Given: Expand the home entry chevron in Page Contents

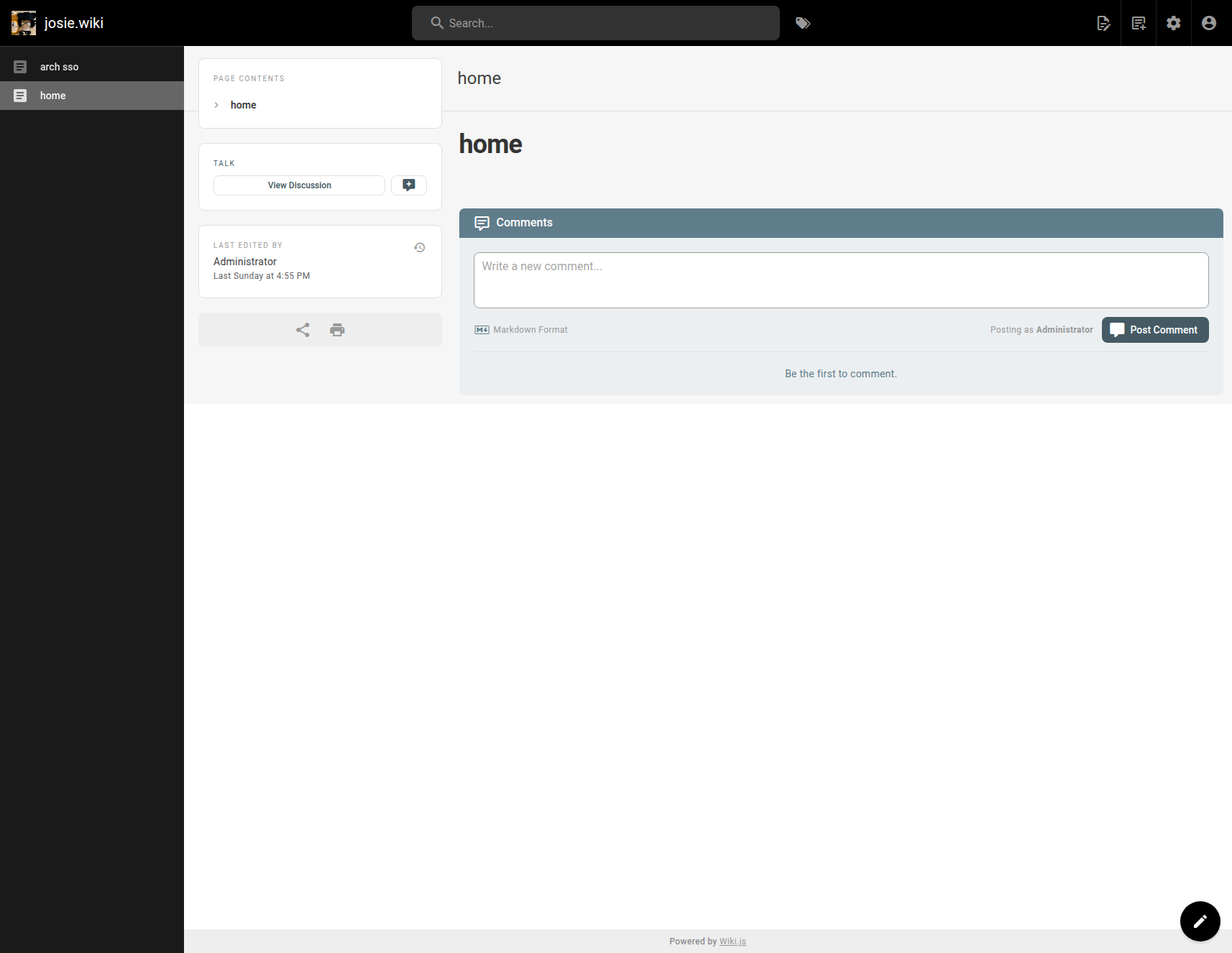Looking at the screenshot, I should pyautogui.click(x=216, y=105).
